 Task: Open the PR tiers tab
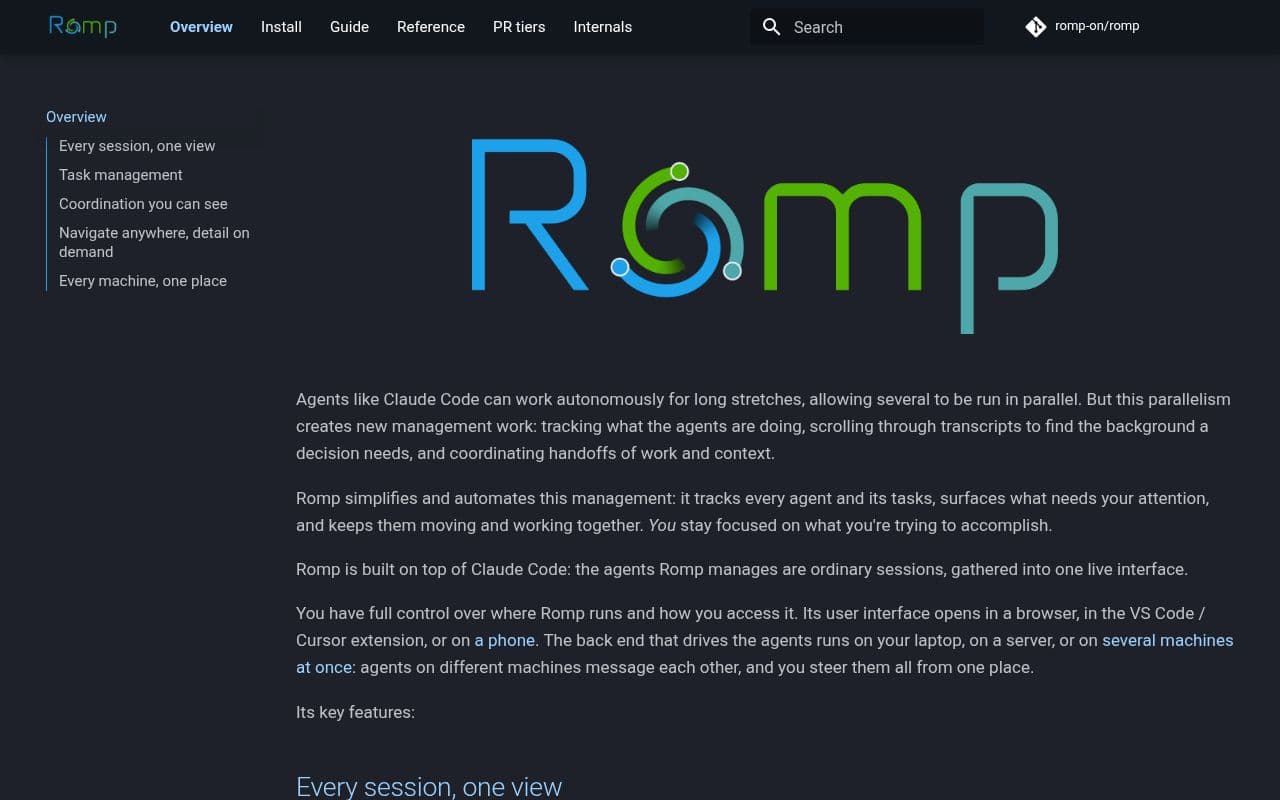click(519, 27)
